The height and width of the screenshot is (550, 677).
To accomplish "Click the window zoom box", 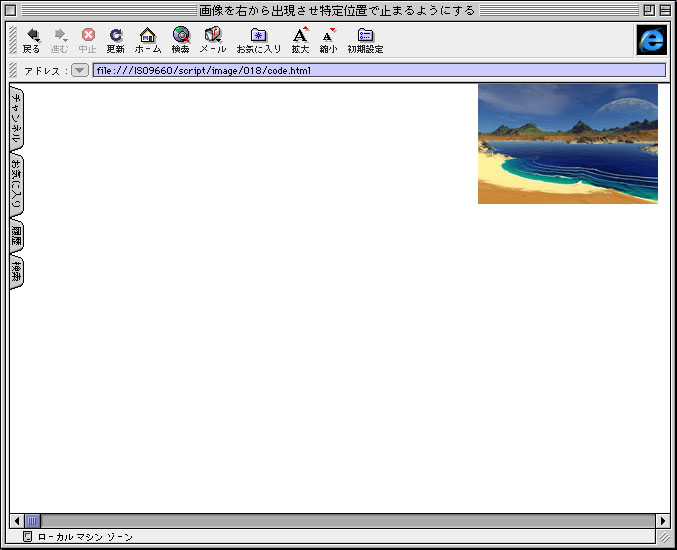I will [649, 10].
